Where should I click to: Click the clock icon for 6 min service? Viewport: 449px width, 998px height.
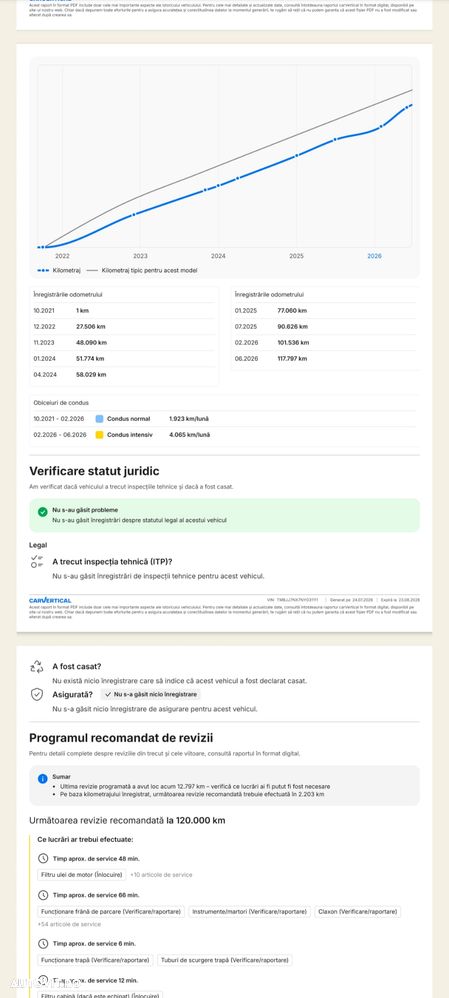pyautogui.click(x=43, y=943)
